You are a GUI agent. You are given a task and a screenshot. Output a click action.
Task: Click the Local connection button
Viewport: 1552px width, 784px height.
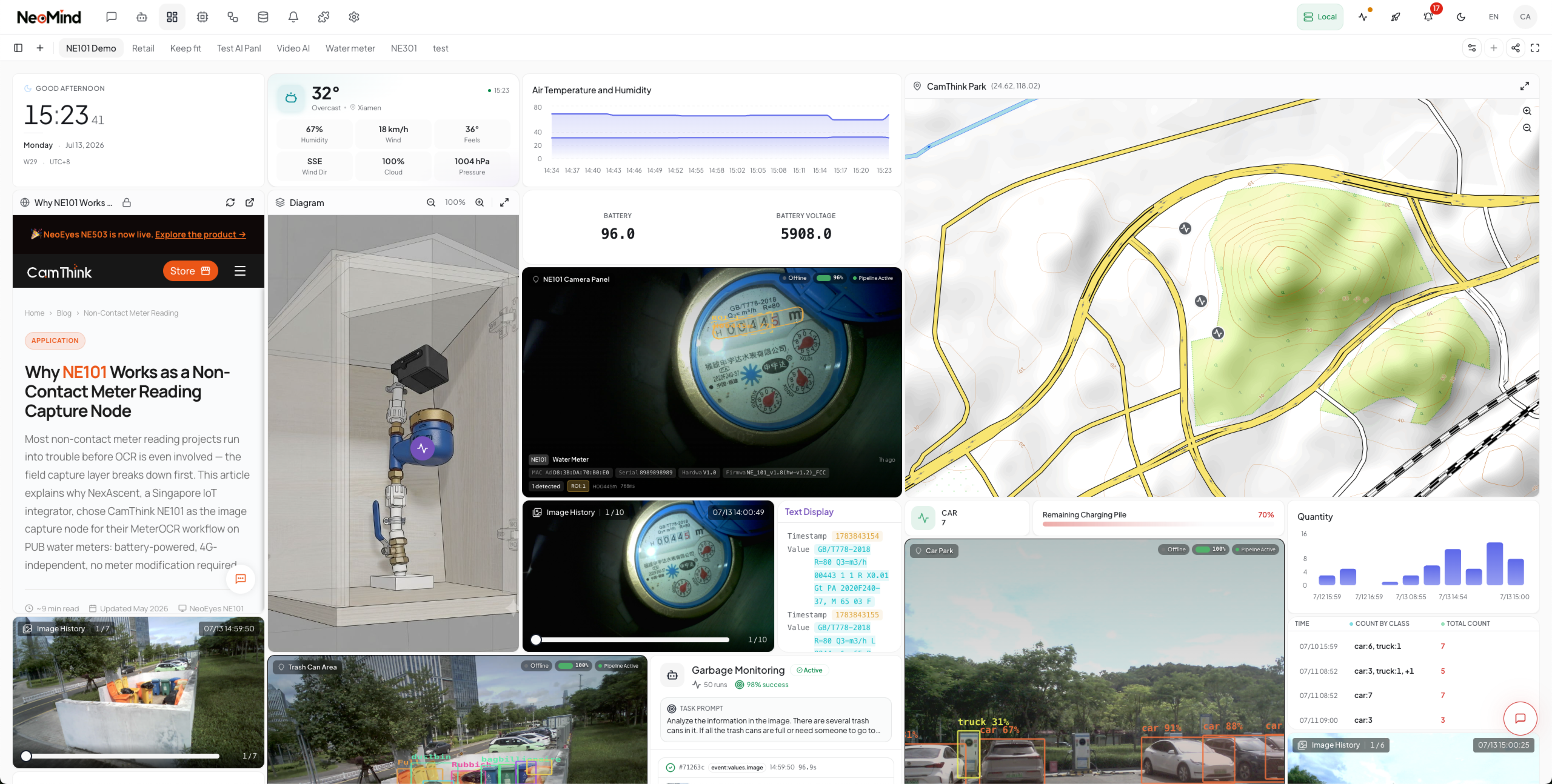pyautogui.click(x=1320, y=17)
